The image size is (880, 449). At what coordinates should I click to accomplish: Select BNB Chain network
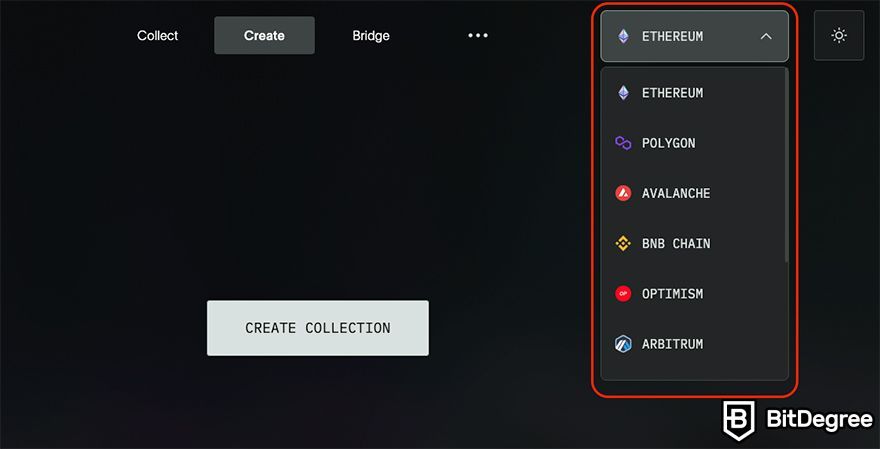(693, 244)
